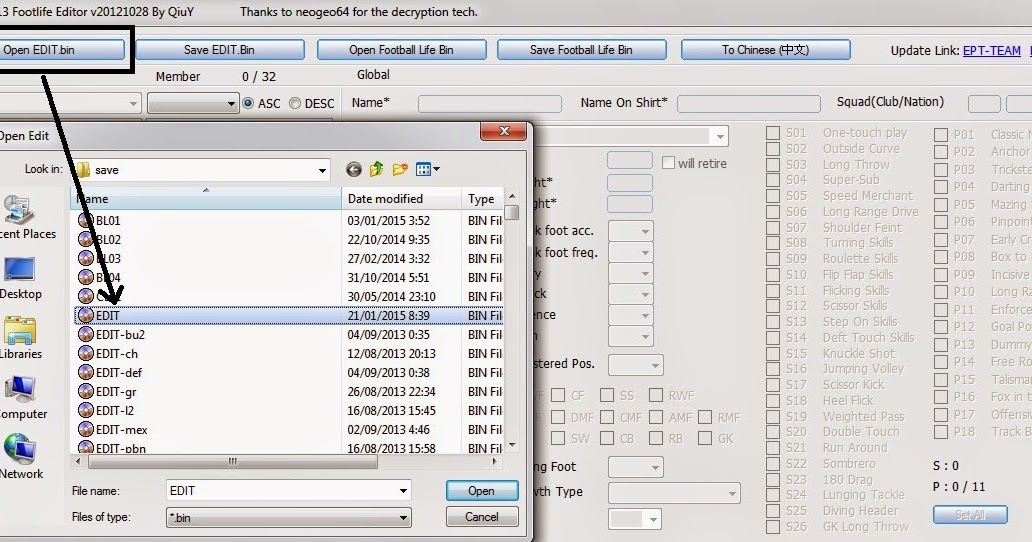Click the Open Football Life Bin button
The height and width of the screenshot is (542, 1032).
coord(401,50)
